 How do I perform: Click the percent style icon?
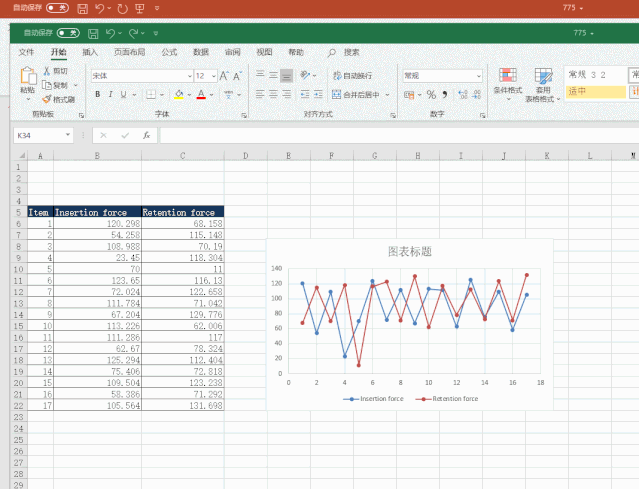[x=431, y=95]
